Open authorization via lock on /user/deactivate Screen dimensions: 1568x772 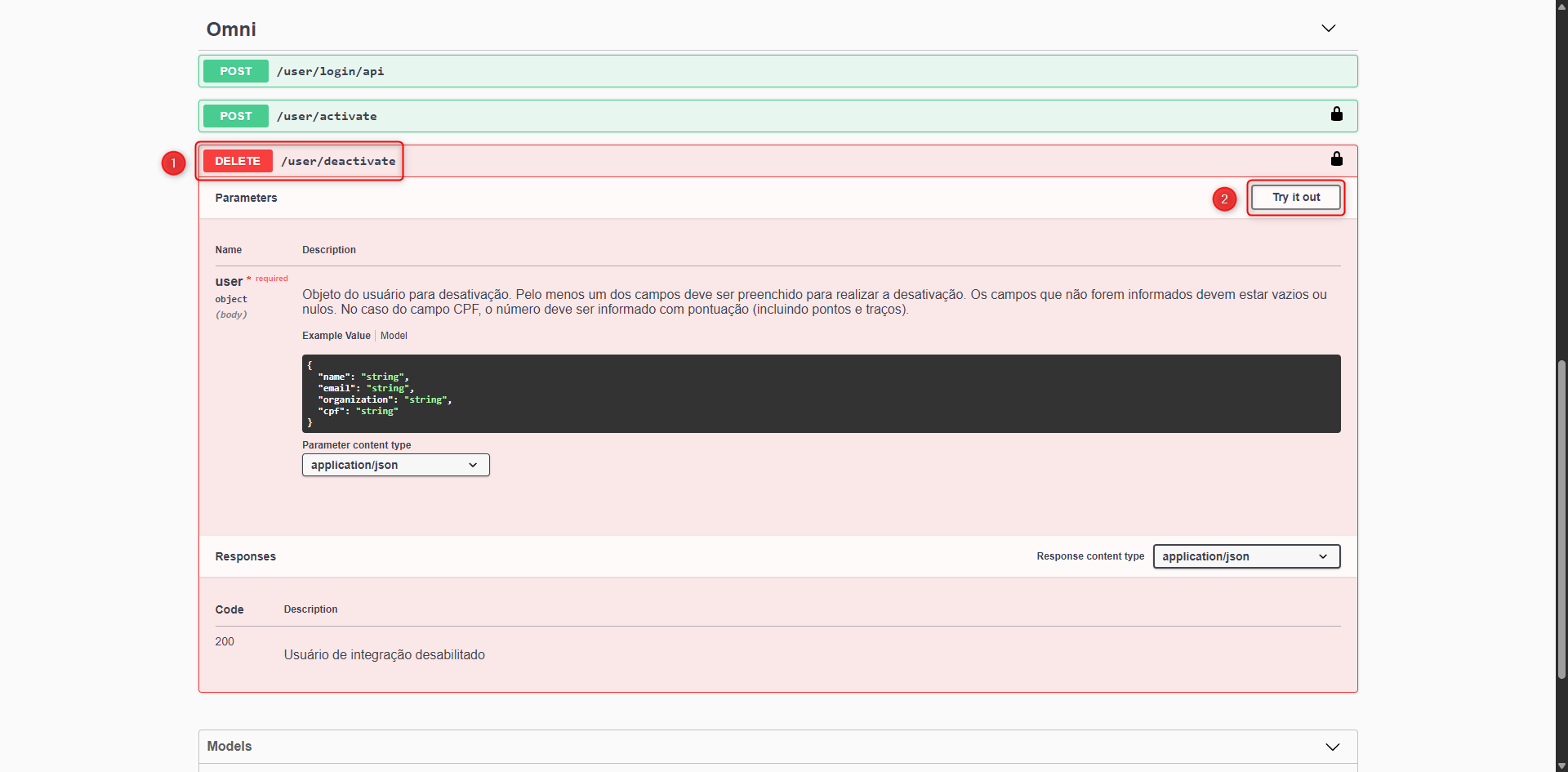1336,158
